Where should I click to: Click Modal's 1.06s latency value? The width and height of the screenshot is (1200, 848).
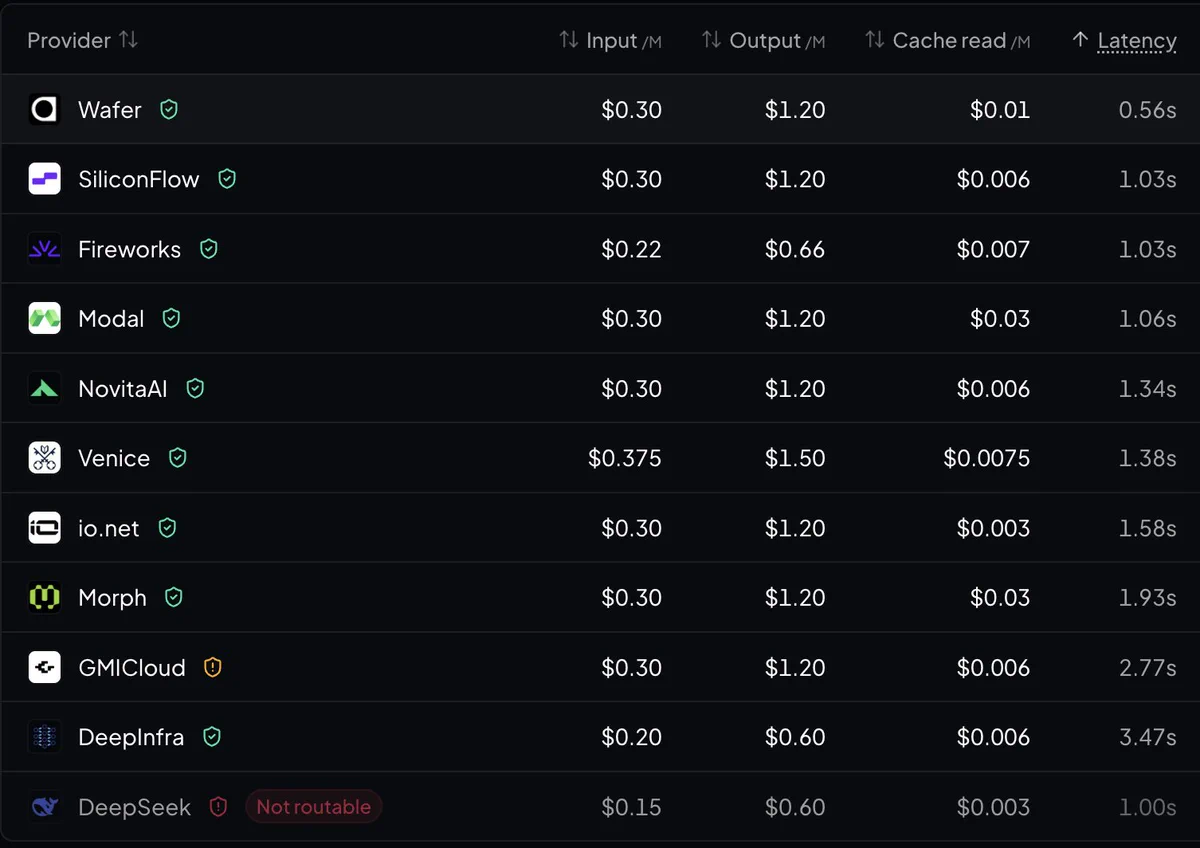point(1148,318)
